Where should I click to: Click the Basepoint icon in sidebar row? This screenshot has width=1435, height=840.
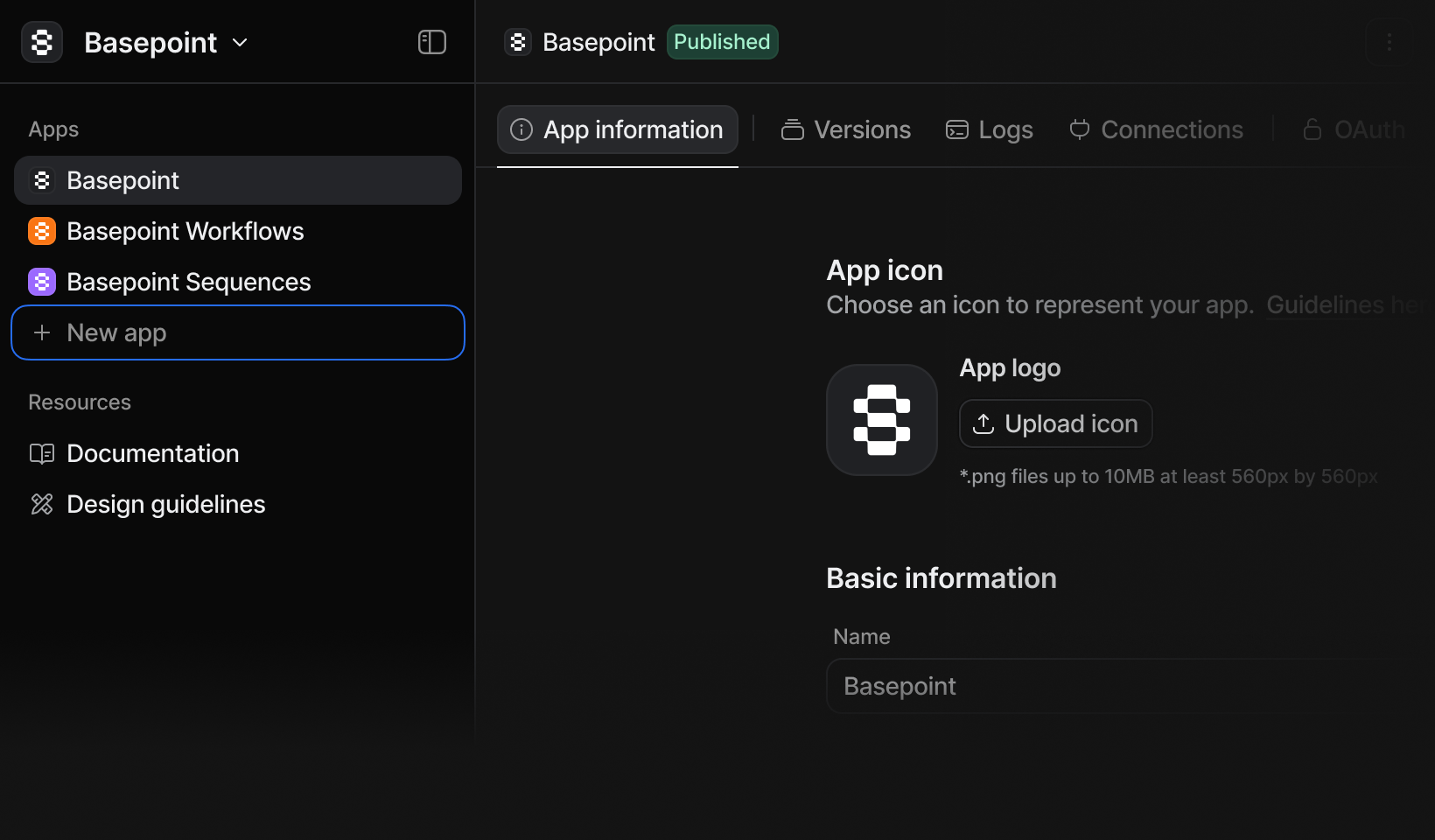(x=42, y=180)
